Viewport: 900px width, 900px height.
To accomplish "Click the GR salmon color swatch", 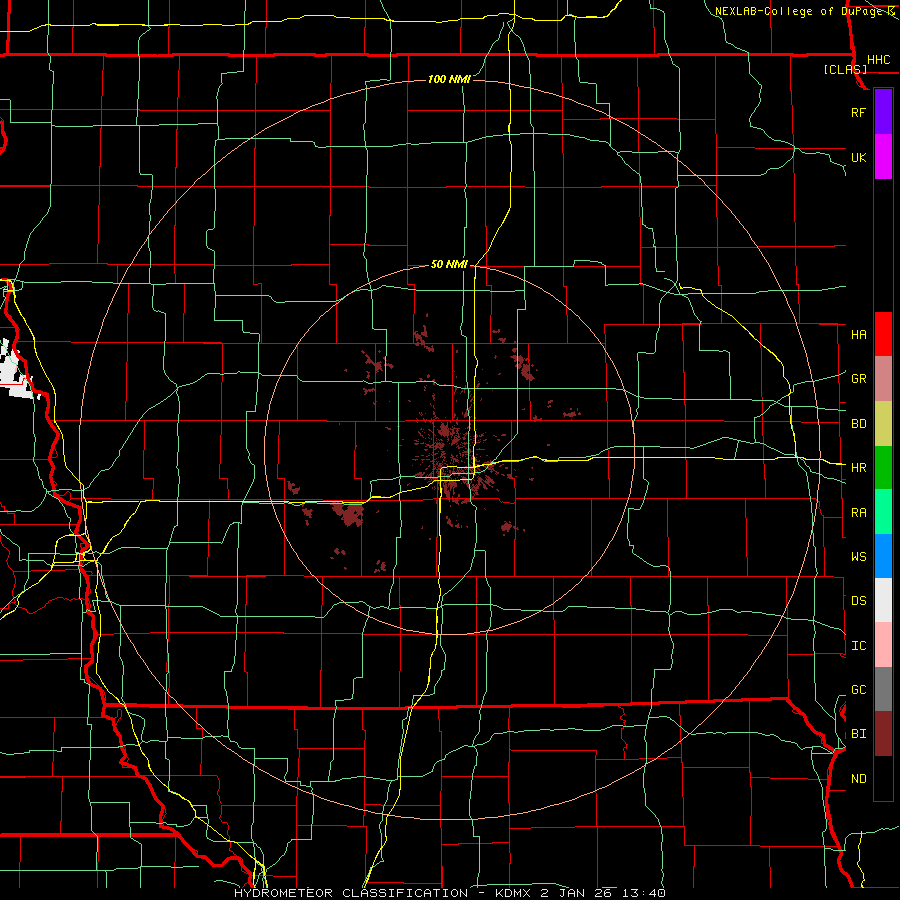I will tap(883, 378).
